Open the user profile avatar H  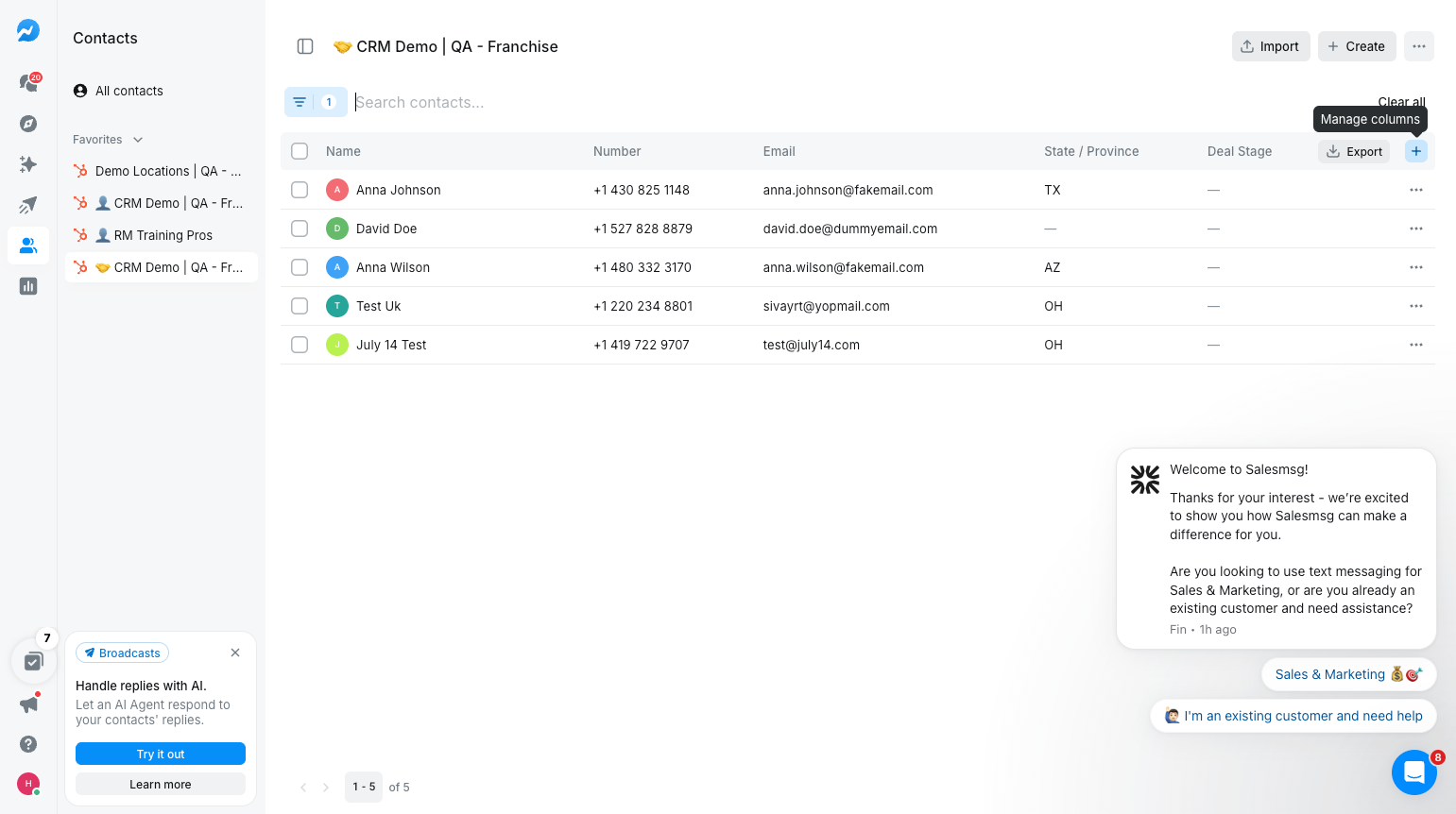[x=28, y=784]
